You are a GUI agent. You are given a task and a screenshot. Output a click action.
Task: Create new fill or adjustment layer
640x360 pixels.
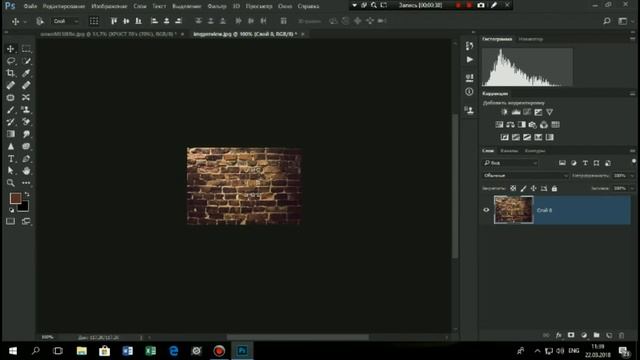(x=584, y=335)
